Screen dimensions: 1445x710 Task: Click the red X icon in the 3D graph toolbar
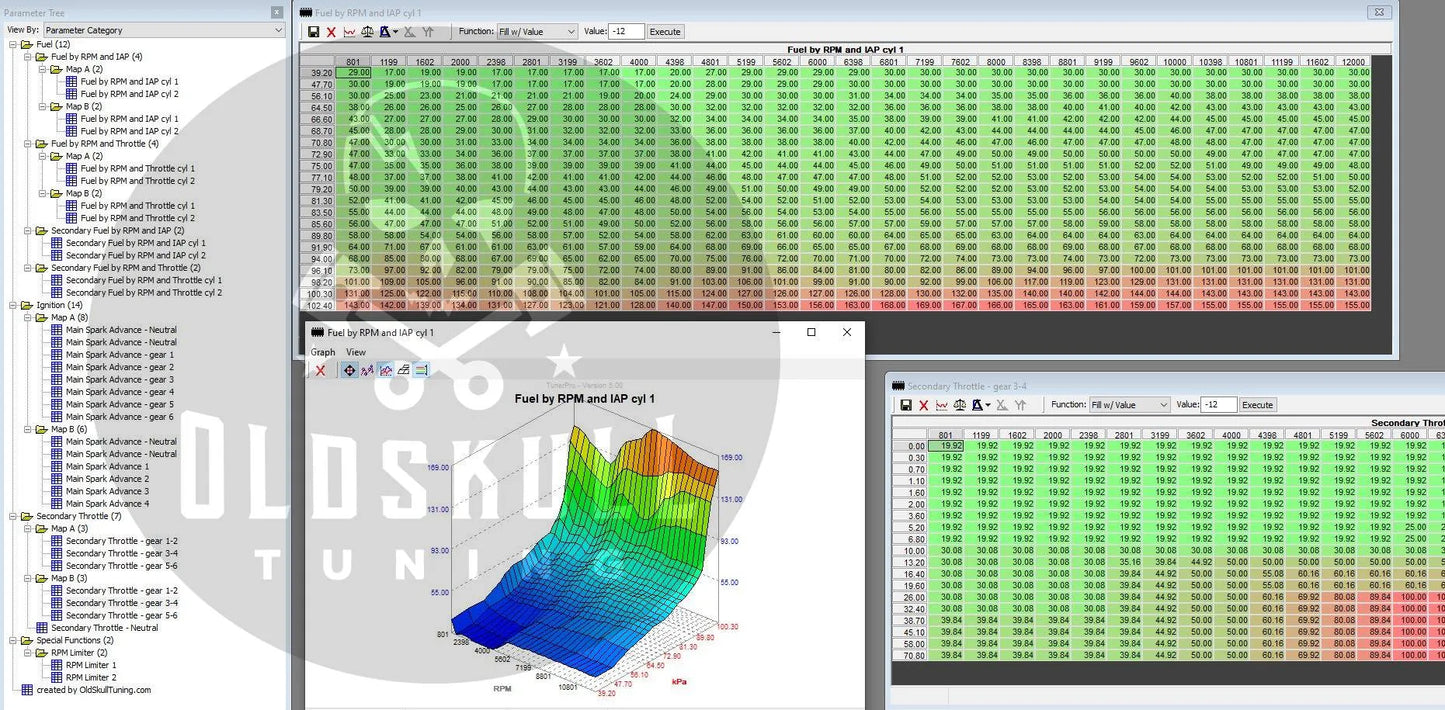click(320, 370)
